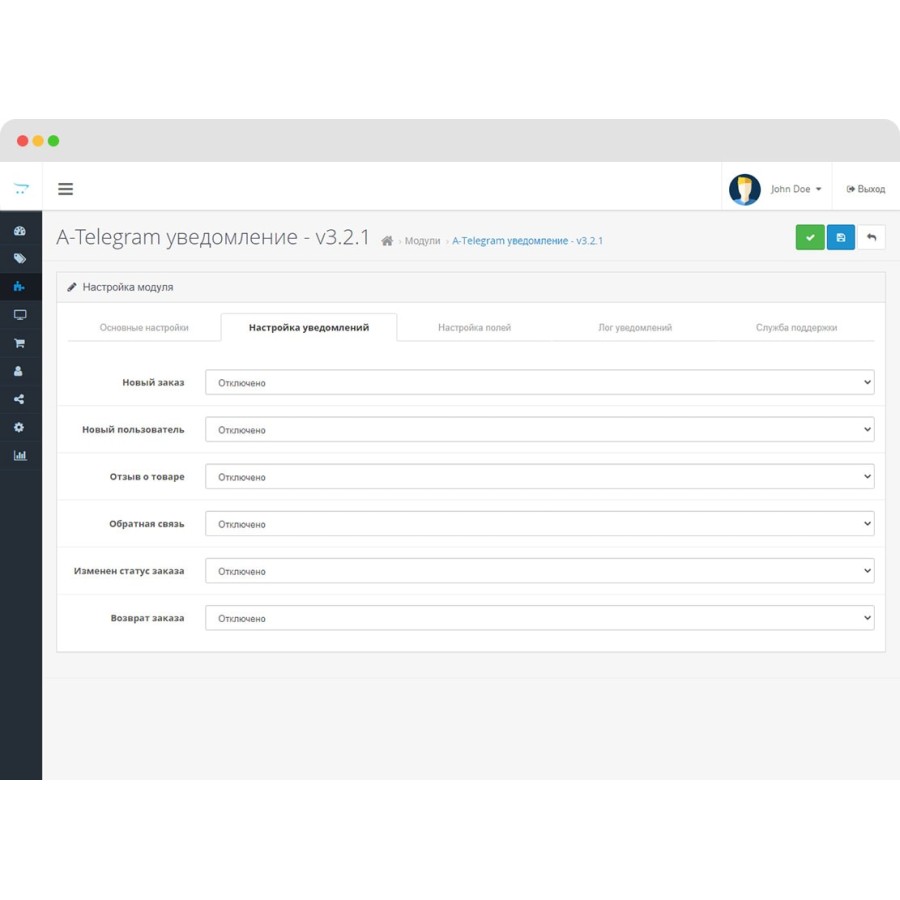This screenshot has width=900, height=900.
Task: Click the Обратная связь label
Action: point(147,523)
